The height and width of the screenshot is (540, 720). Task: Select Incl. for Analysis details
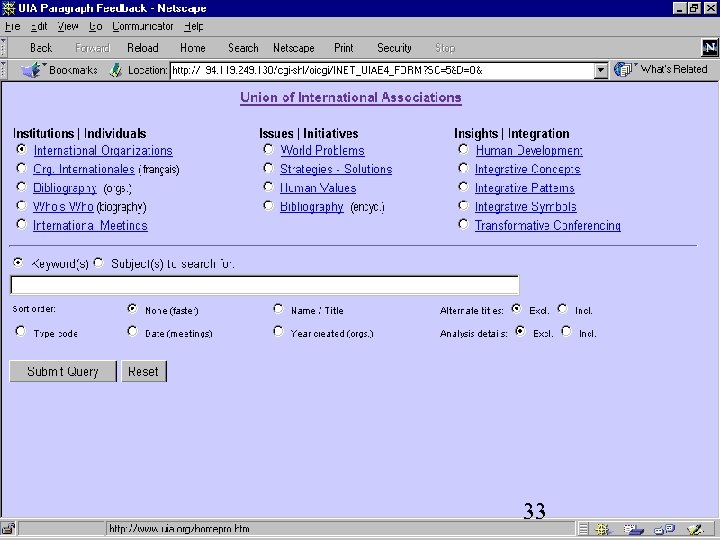click(x=567, y=331)
